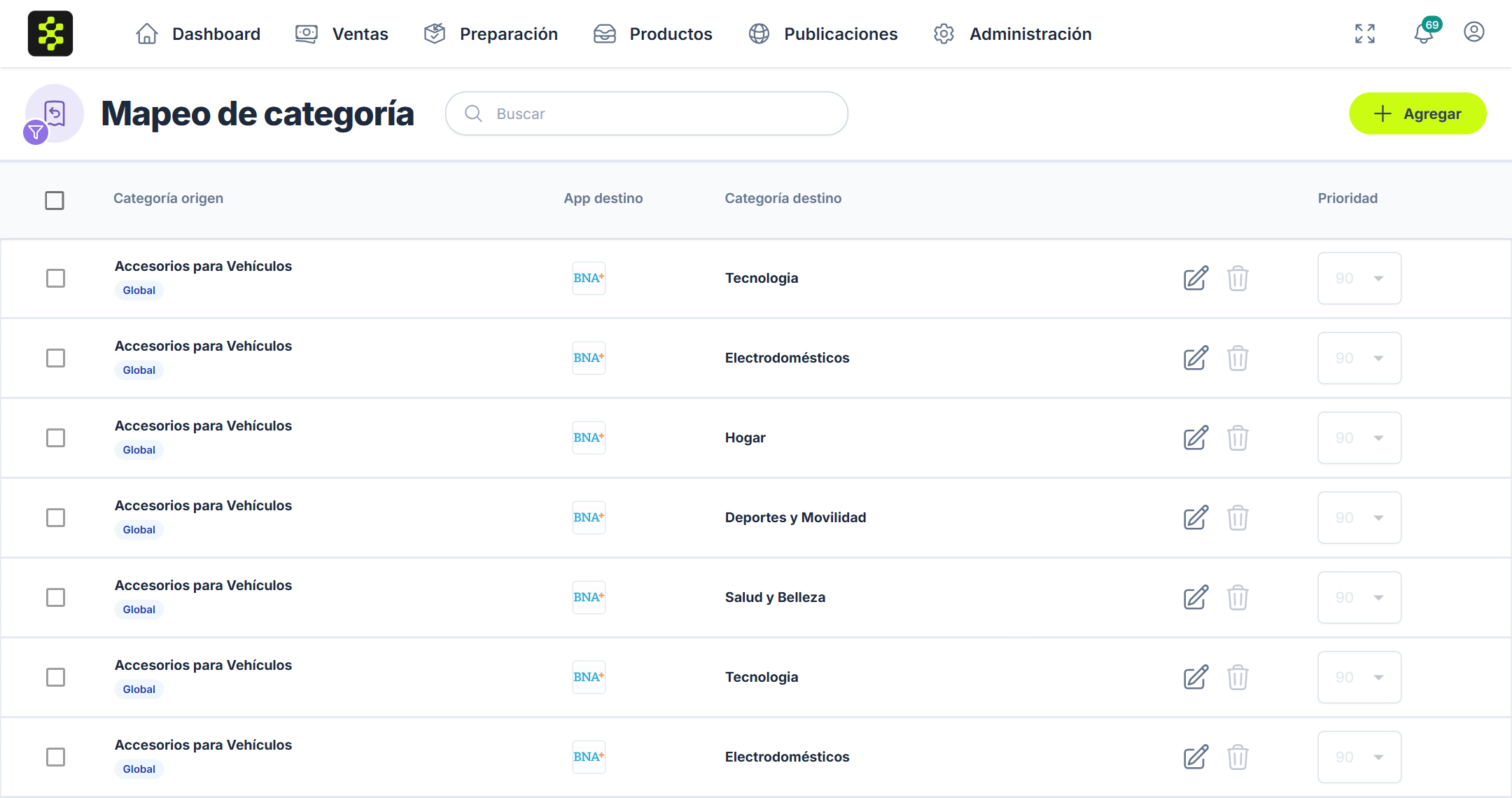Screen dimensions: 1512x798
Task: Sort by Categoría origen column header
Action: tap(169, 198)
